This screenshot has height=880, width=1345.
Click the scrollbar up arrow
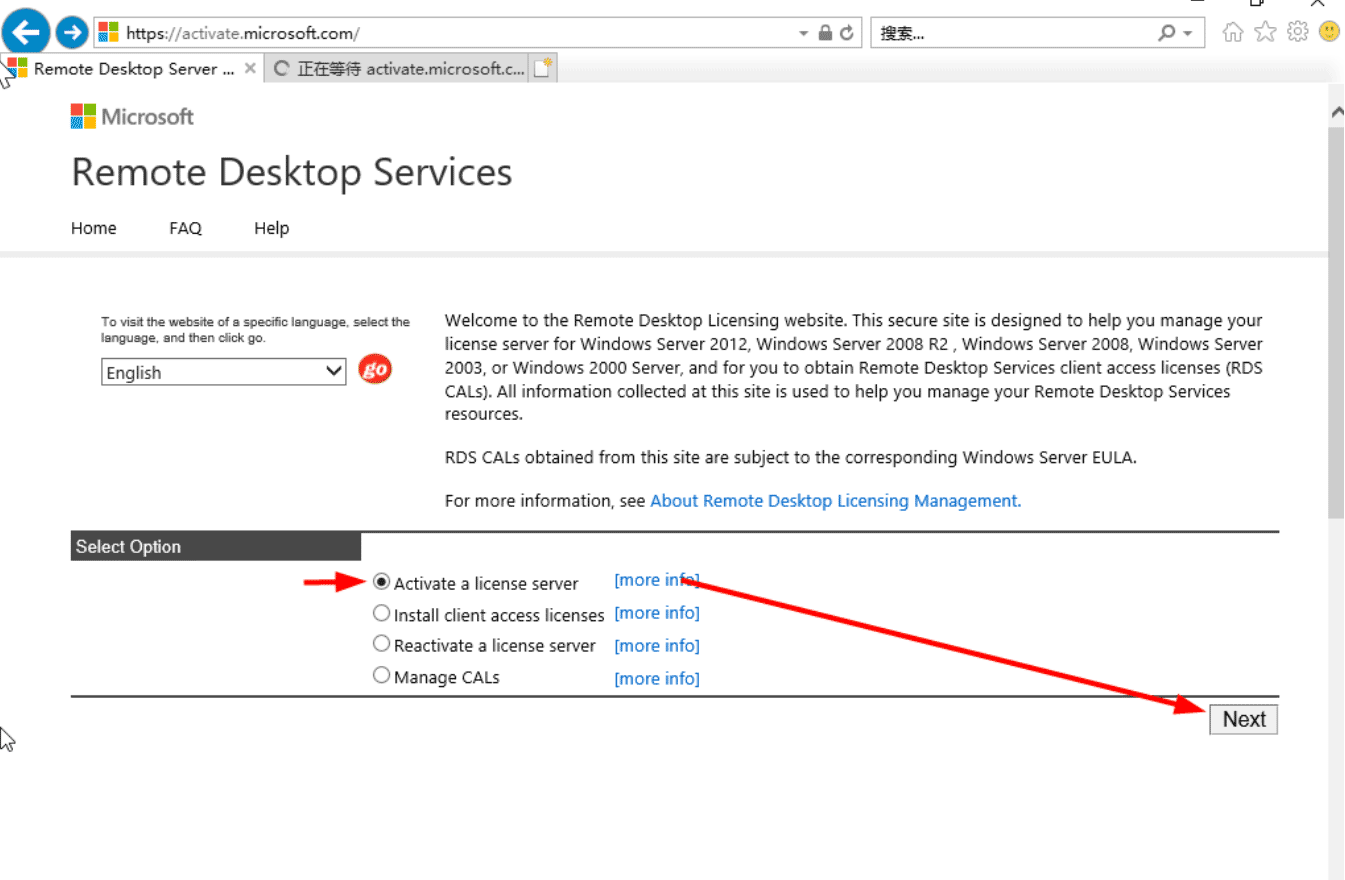point(1337,112)
